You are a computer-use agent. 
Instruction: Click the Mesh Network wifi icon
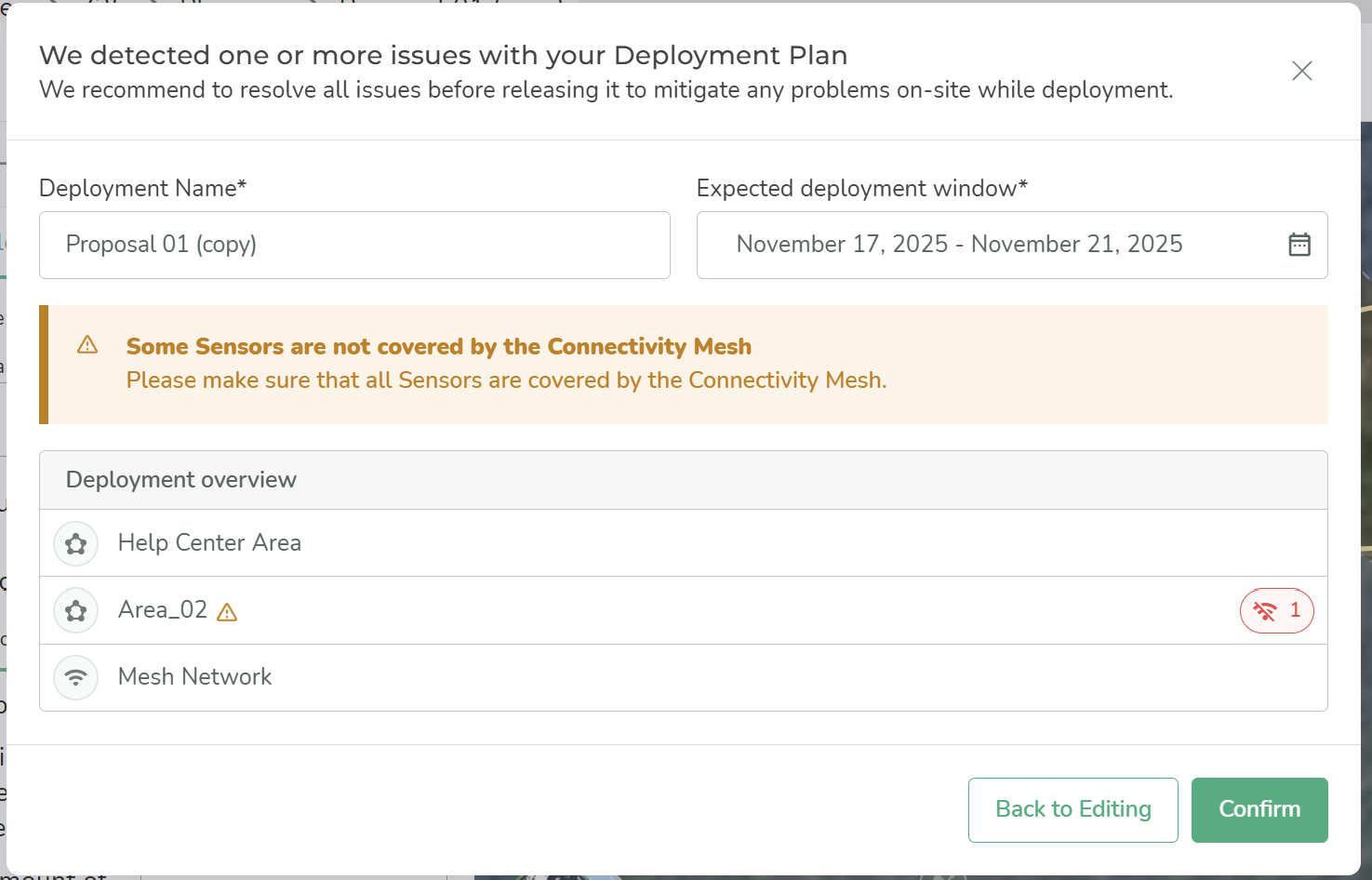[76, 678]
